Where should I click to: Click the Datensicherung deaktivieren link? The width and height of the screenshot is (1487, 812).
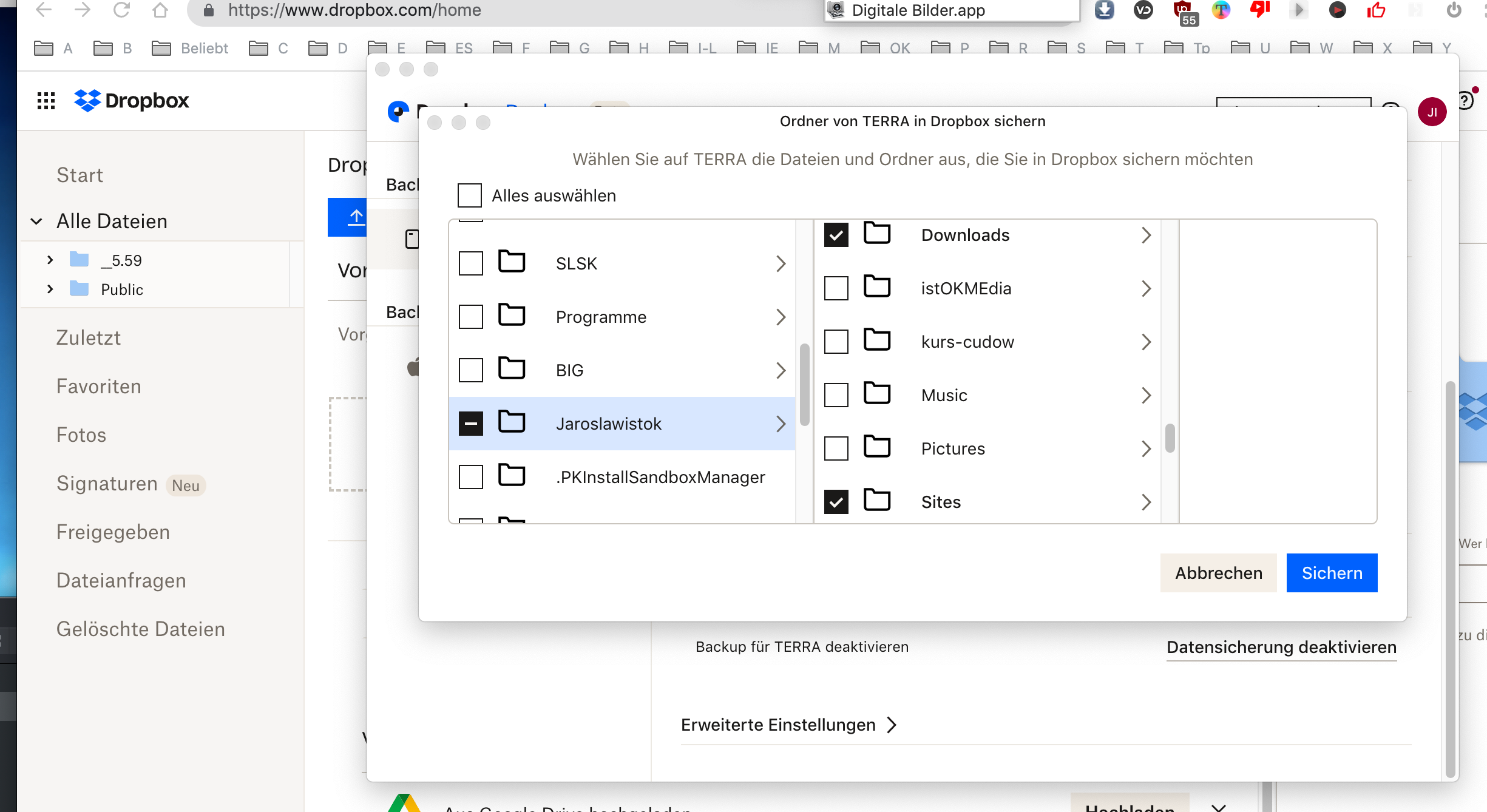pos(1282,647)
